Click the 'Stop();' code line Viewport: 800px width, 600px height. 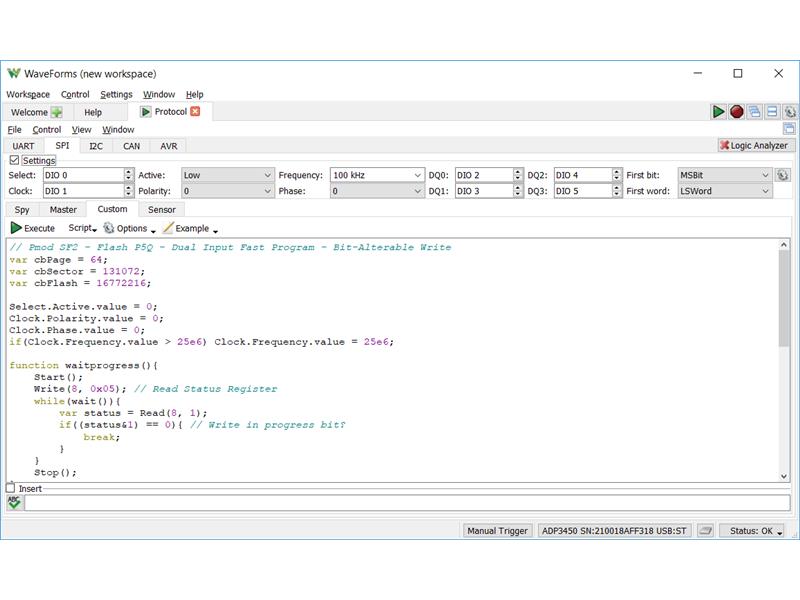(x=55, y=472)
